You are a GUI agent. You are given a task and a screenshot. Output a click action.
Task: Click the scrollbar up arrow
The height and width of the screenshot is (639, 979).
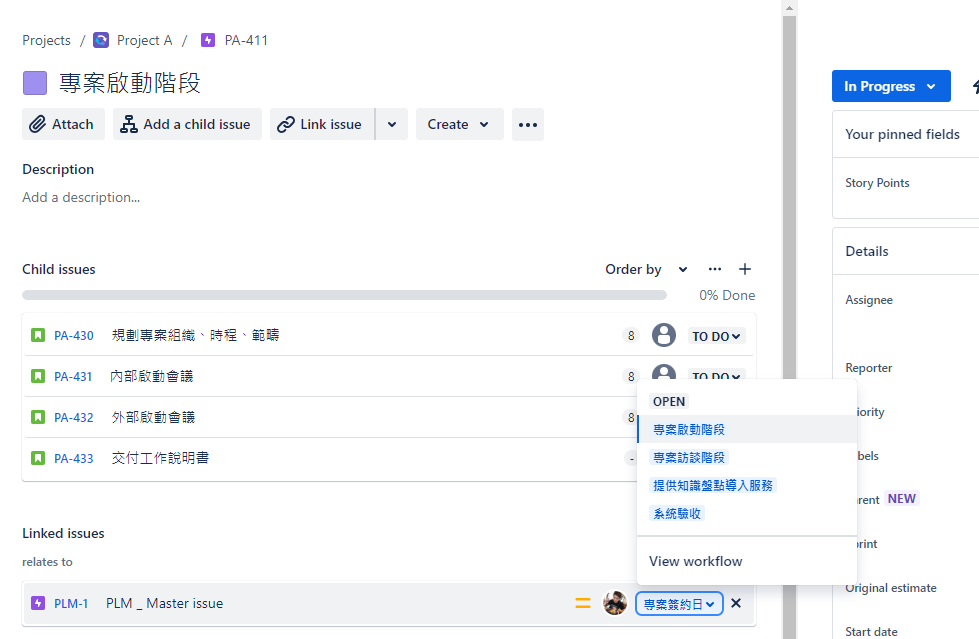pos(789,8)
